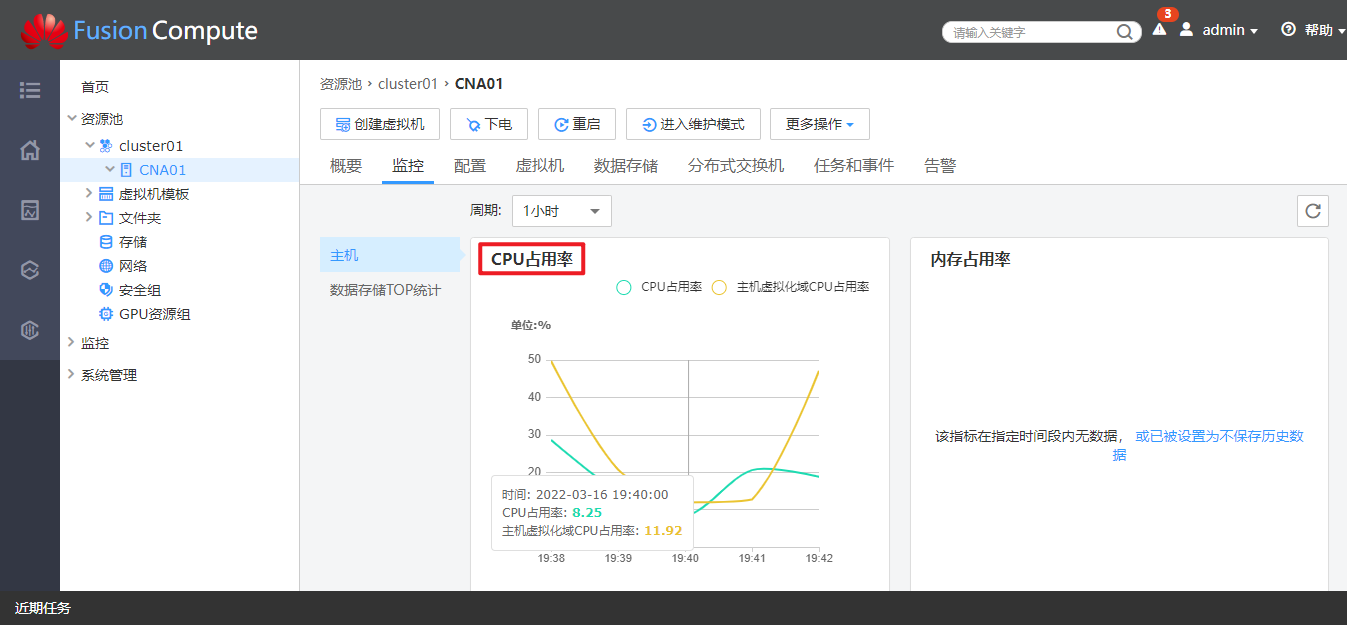Switch to the 告警 tab
The width and height of the screenshot is (1347, 625).
click(940, 166)
